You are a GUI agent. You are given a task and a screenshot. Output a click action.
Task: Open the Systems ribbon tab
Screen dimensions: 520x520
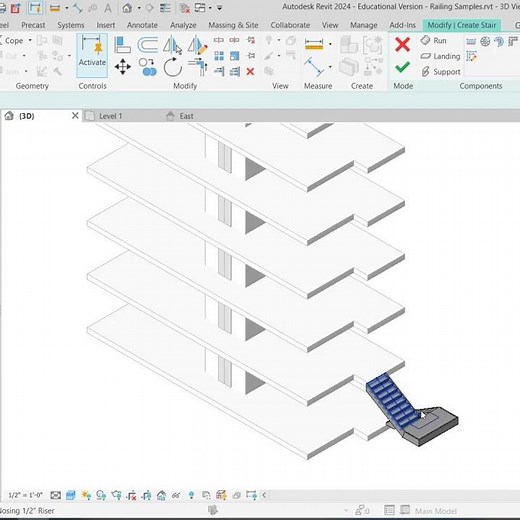point(71,25)
